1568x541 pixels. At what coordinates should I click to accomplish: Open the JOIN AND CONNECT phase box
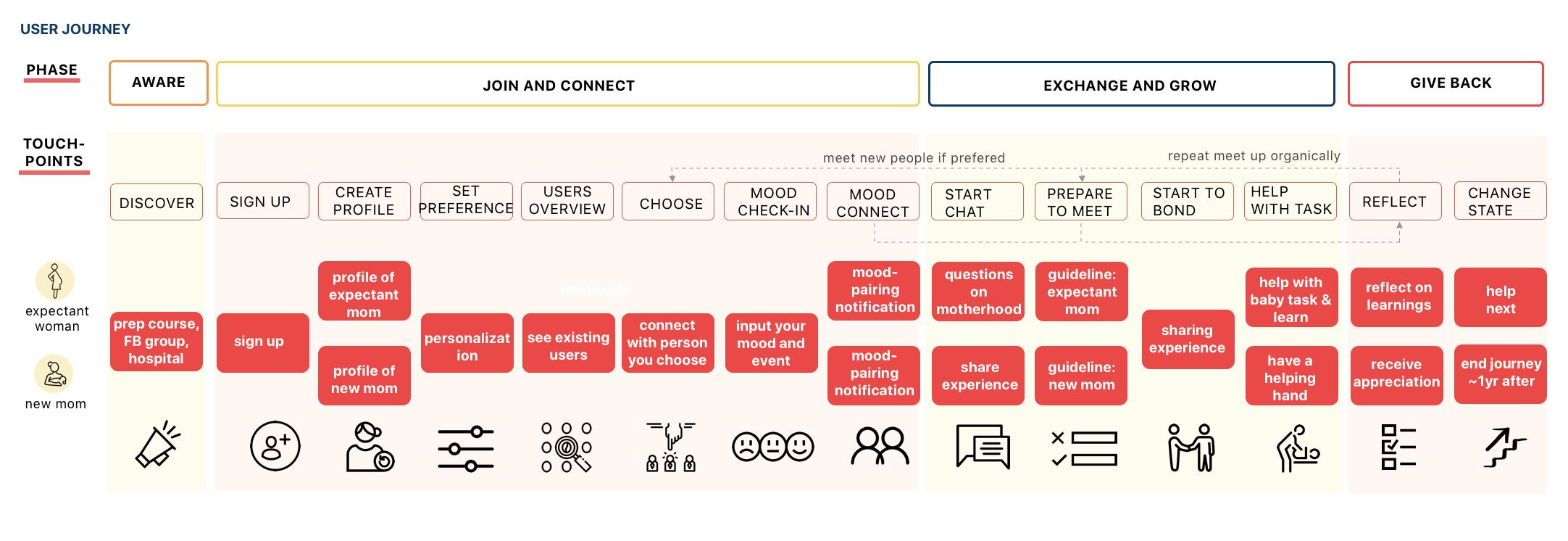click(568, 84)
